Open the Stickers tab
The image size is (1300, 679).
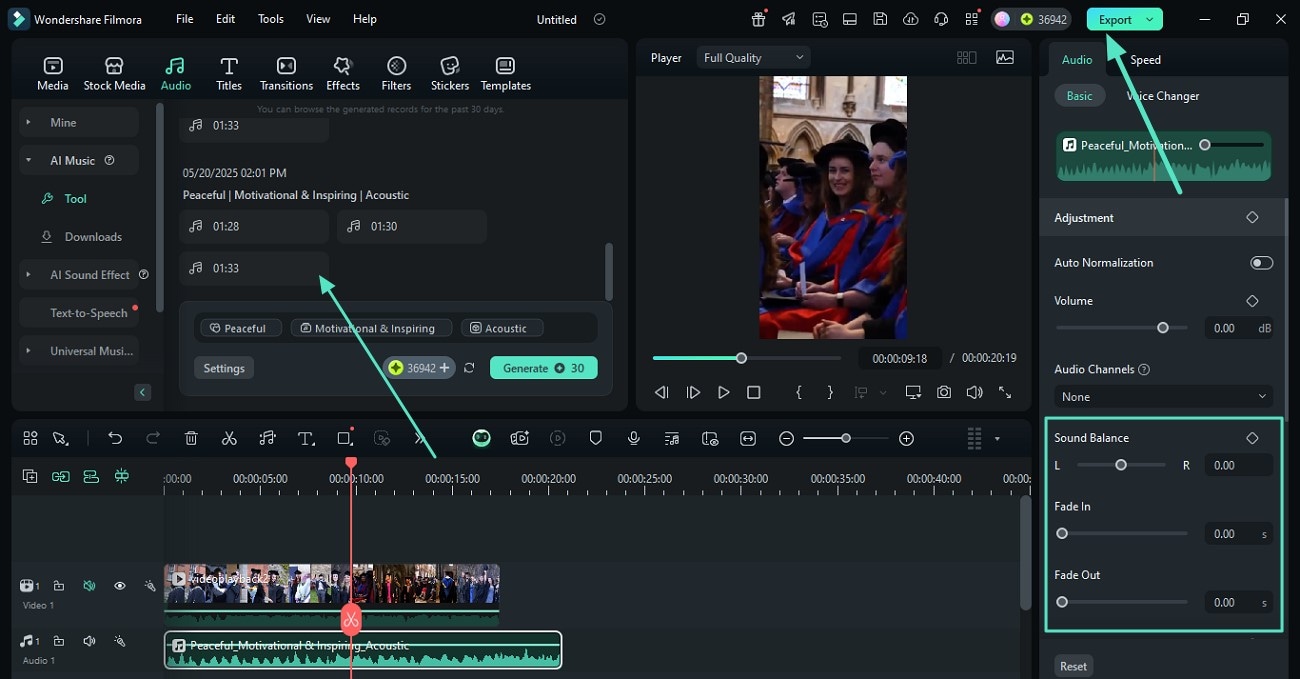click(450, 74)
